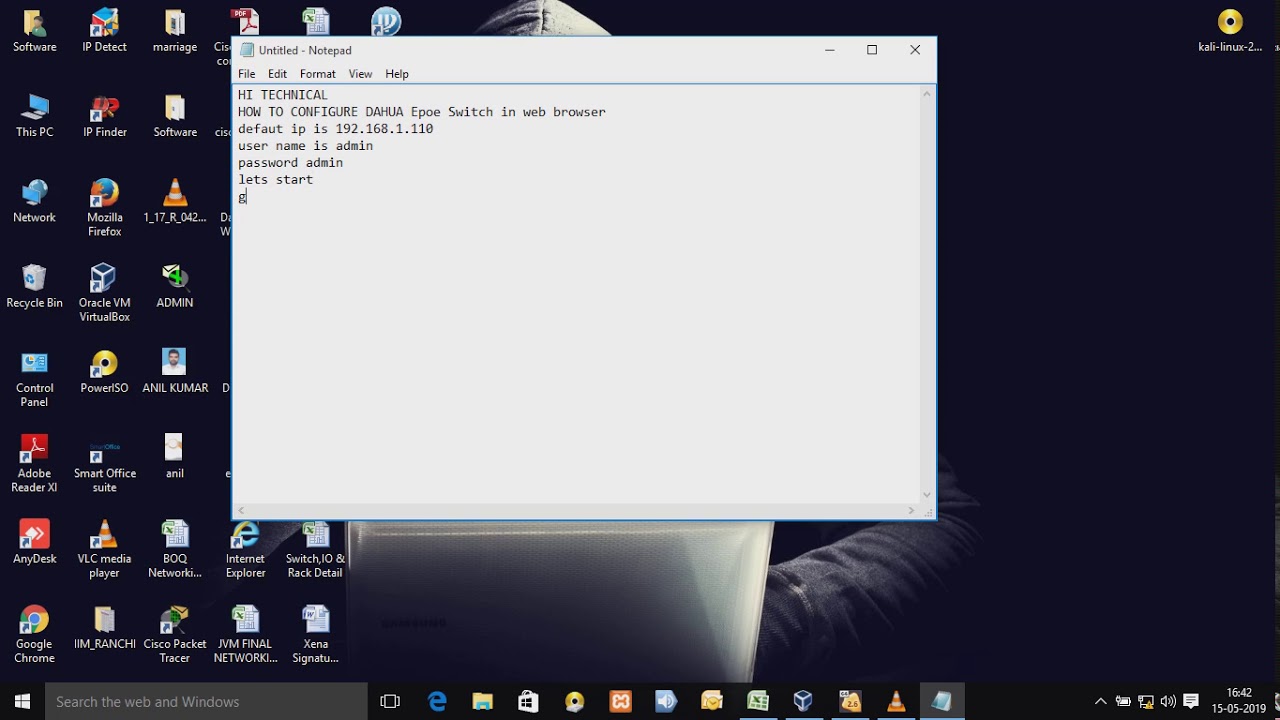The image size is (1280, 720).
Task: Open the marriage folder on desktop
Action: (x=175, y=31)
